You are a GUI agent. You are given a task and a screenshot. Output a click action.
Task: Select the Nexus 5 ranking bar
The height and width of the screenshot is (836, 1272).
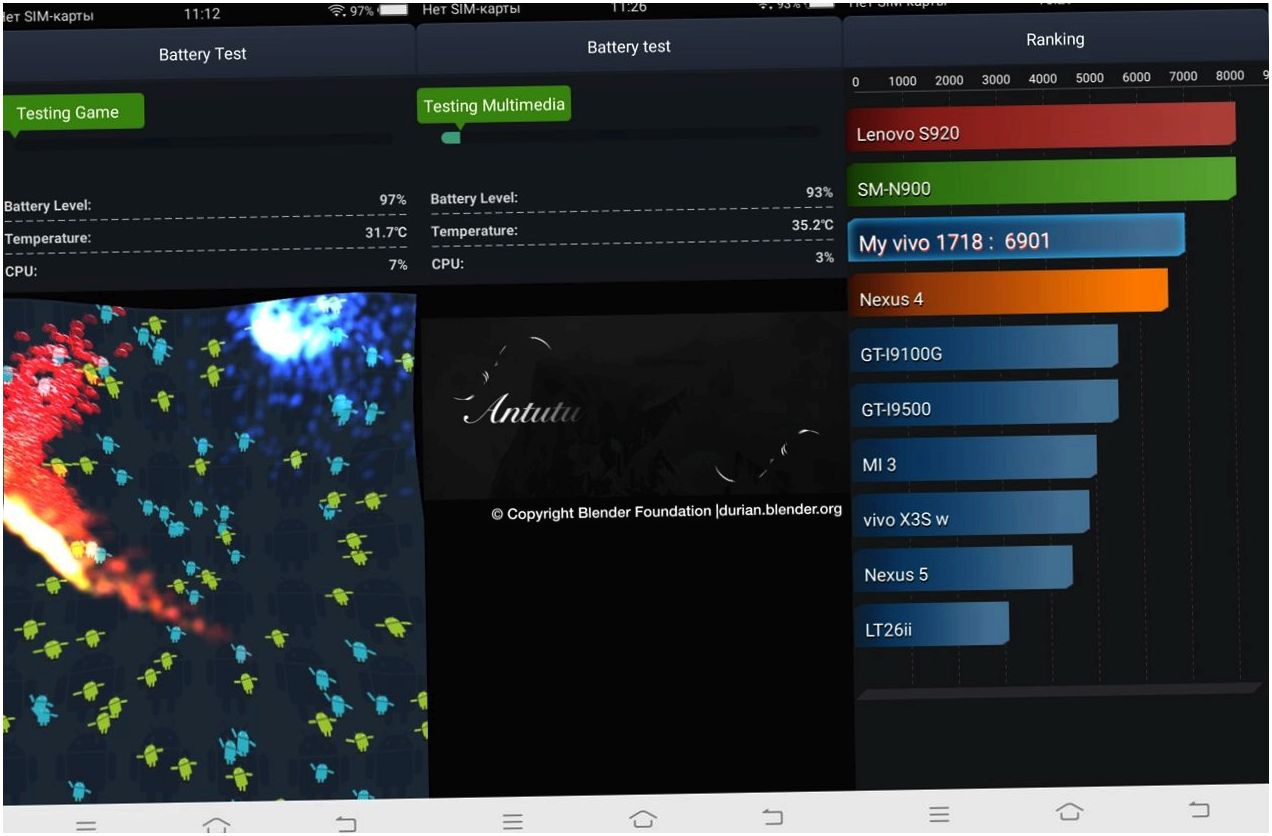point(964,569)
